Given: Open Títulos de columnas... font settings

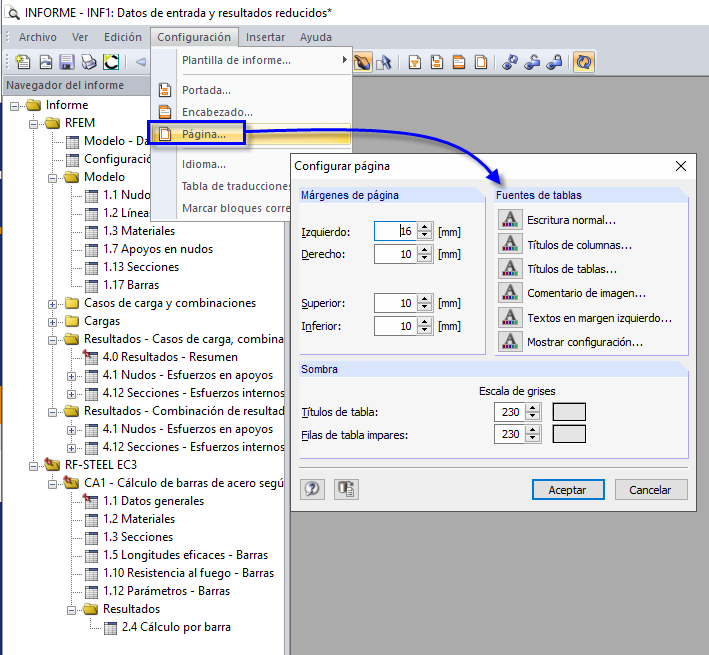Looking at the screenshot, I should click(x=580, y=245).
